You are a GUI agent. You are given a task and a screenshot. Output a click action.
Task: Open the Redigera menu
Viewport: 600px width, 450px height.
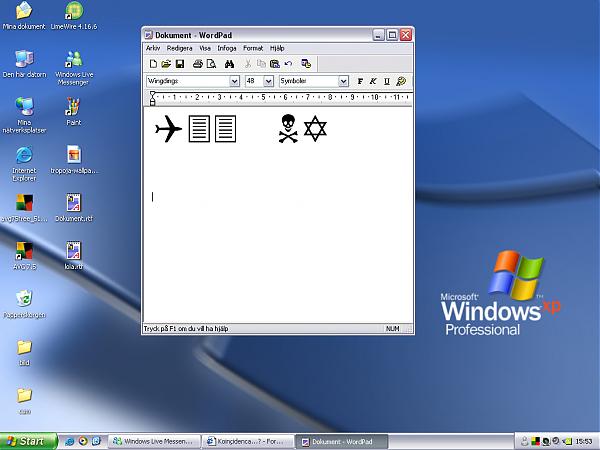(x=179, y=48)
